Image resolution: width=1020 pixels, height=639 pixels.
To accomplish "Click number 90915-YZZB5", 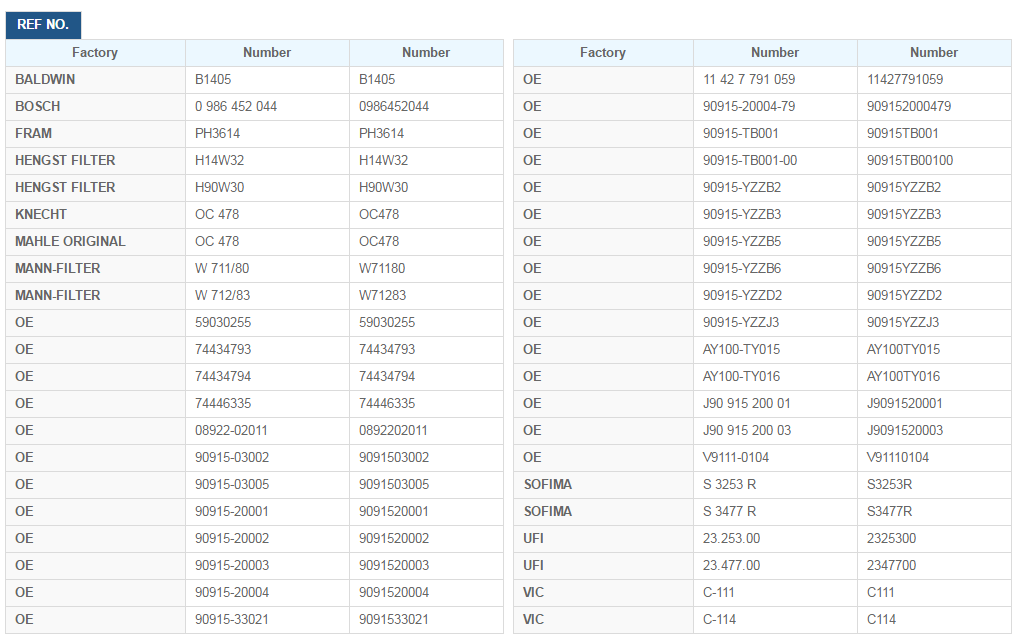I will 742,241.
